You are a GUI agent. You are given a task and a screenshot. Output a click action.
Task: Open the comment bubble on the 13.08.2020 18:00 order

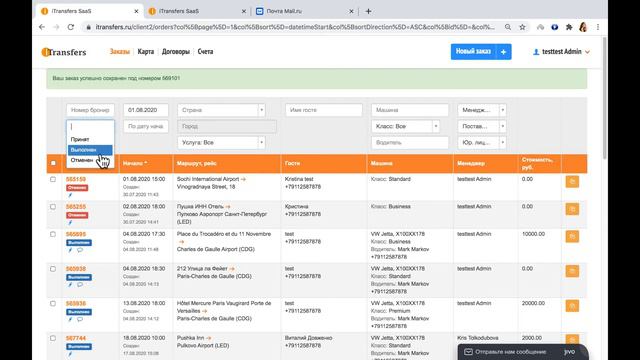coord(80,319)
